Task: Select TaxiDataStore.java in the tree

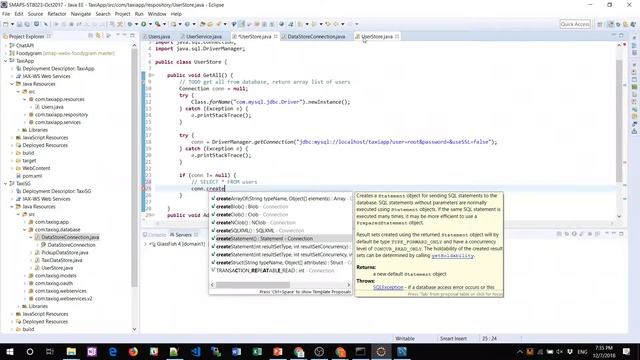Action: coord(62,260)
